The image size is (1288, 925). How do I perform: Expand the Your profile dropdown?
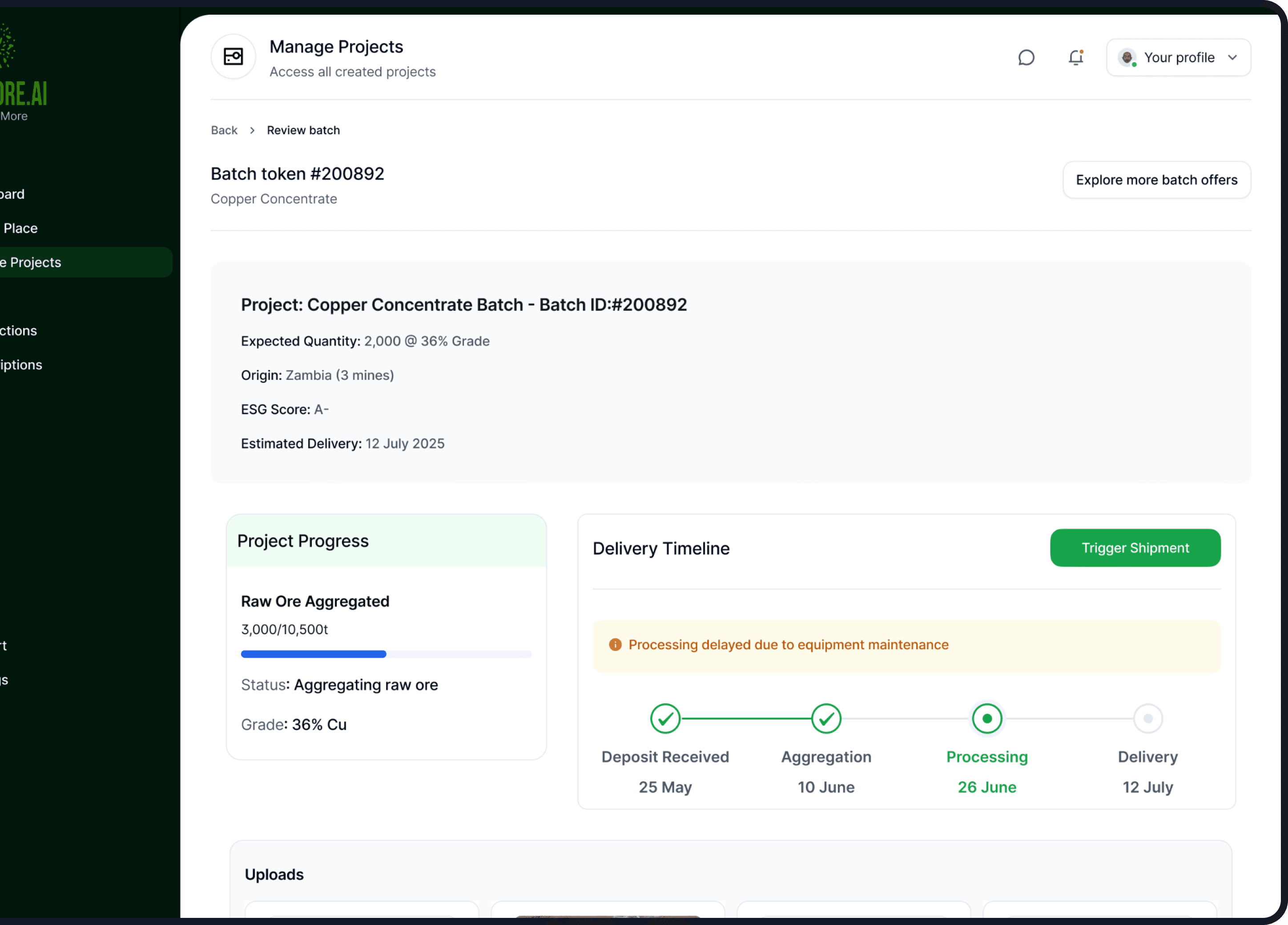(1179, 57)
